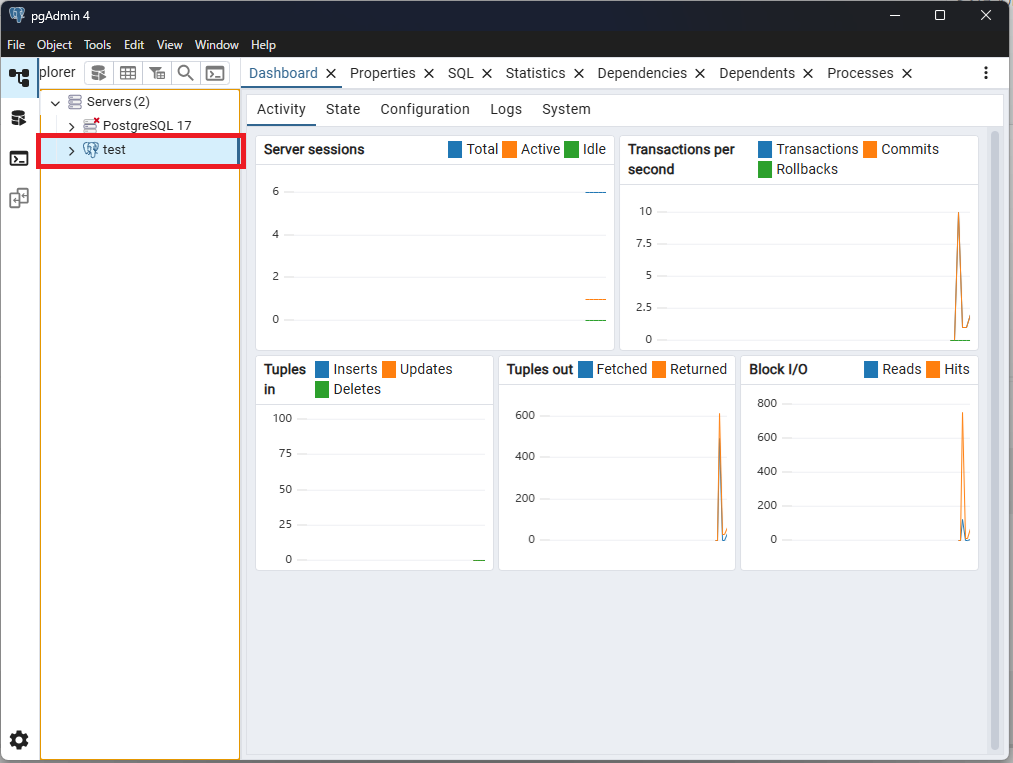This screenshot has width=1013, height=763.
Task: Open the Object Explorer sidebar icon
Action: [19, 78]
